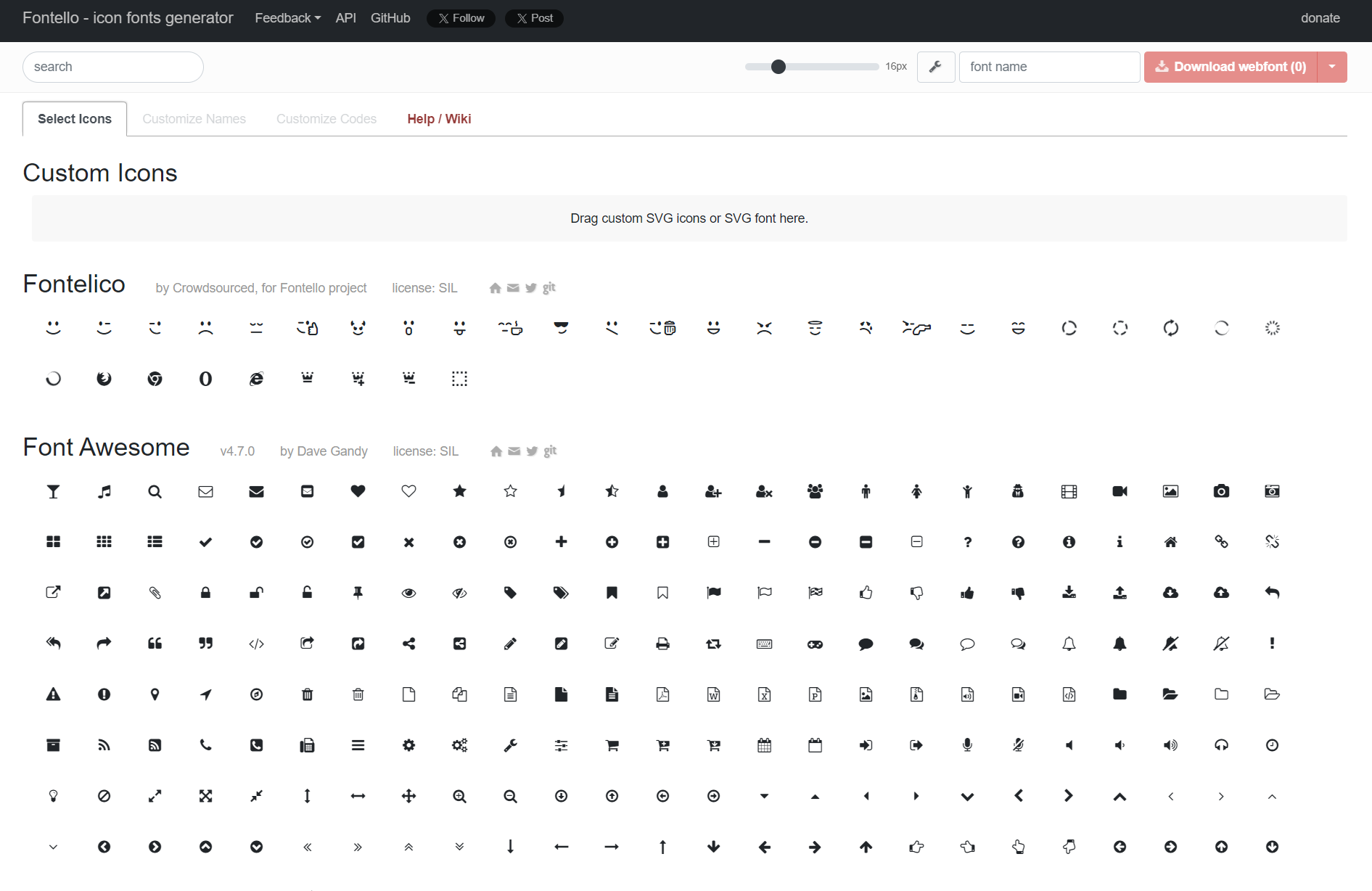Select the question mark help icon
This screenshot has width=1372, height=891.
click(x=968, y=542)
